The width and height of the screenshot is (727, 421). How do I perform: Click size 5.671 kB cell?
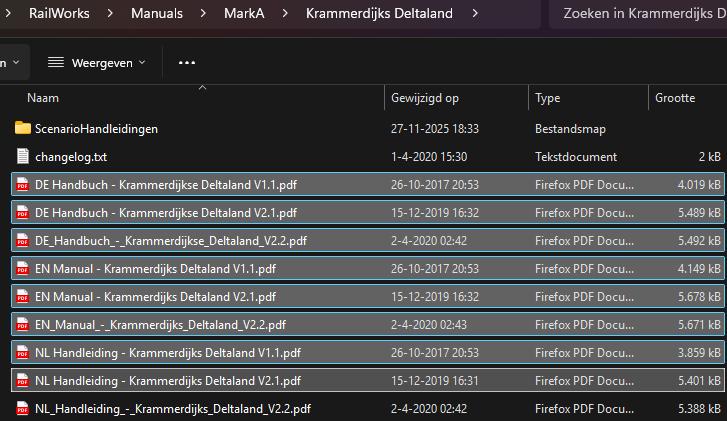(x=699, y=325)
